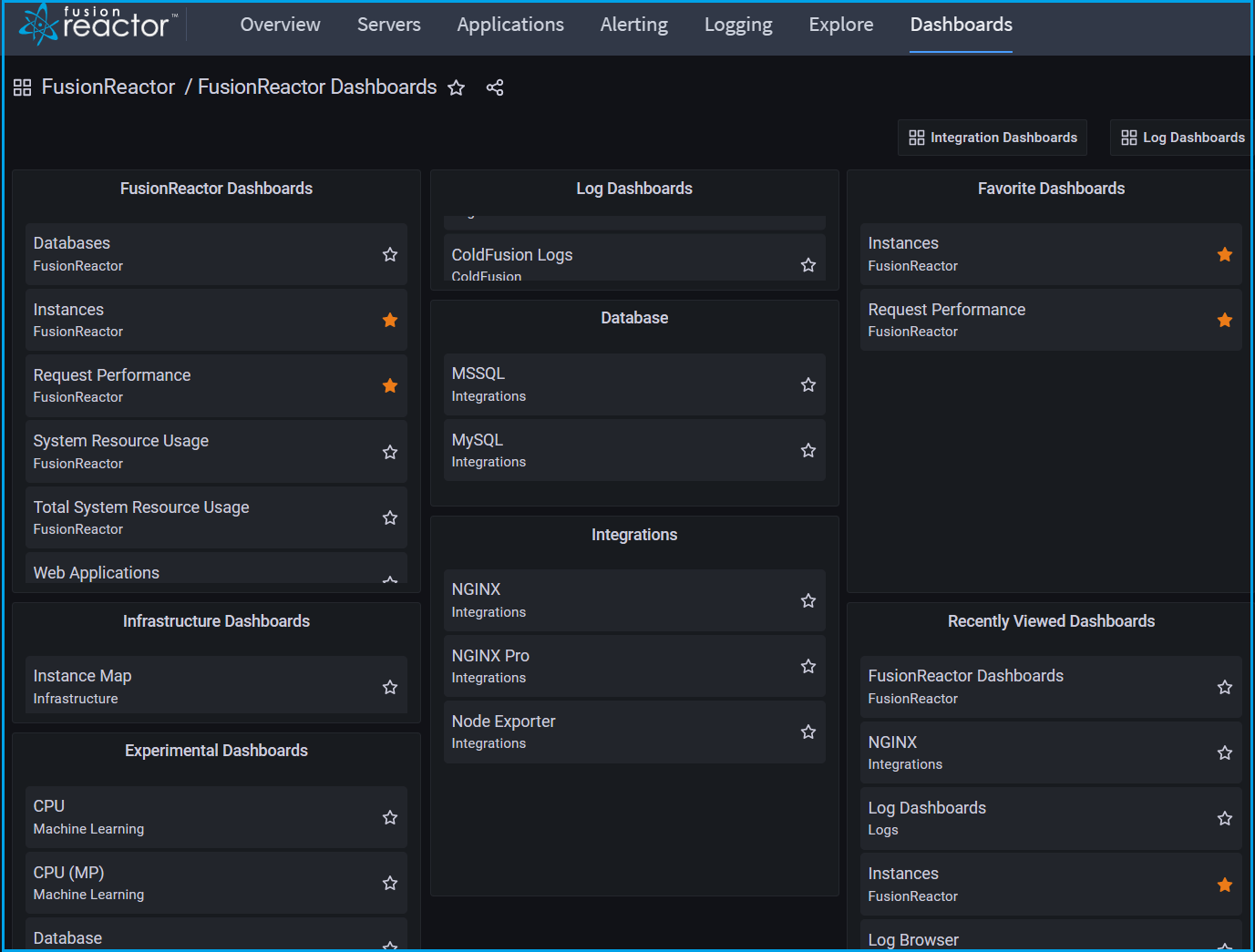Open Request Performance in FusionReactor Dashboards panel
This screenshot has height=952, width=1255.
pos(216,385)
